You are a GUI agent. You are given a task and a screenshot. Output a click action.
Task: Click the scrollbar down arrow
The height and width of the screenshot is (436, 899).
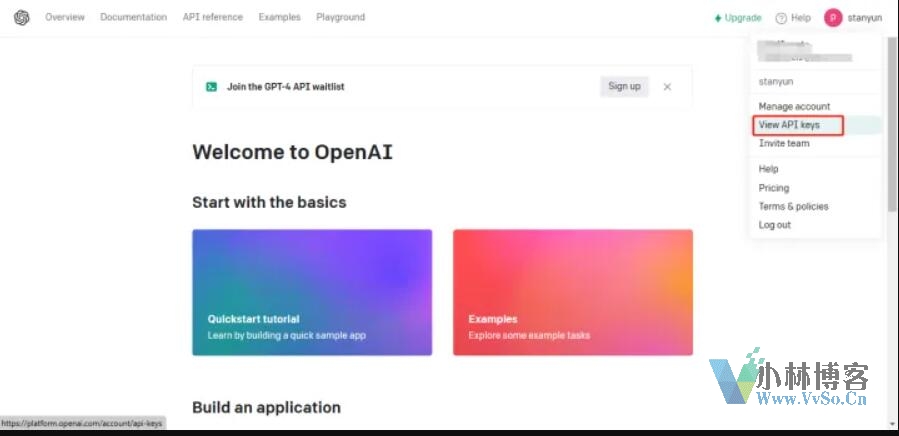(x=893, y=425)
